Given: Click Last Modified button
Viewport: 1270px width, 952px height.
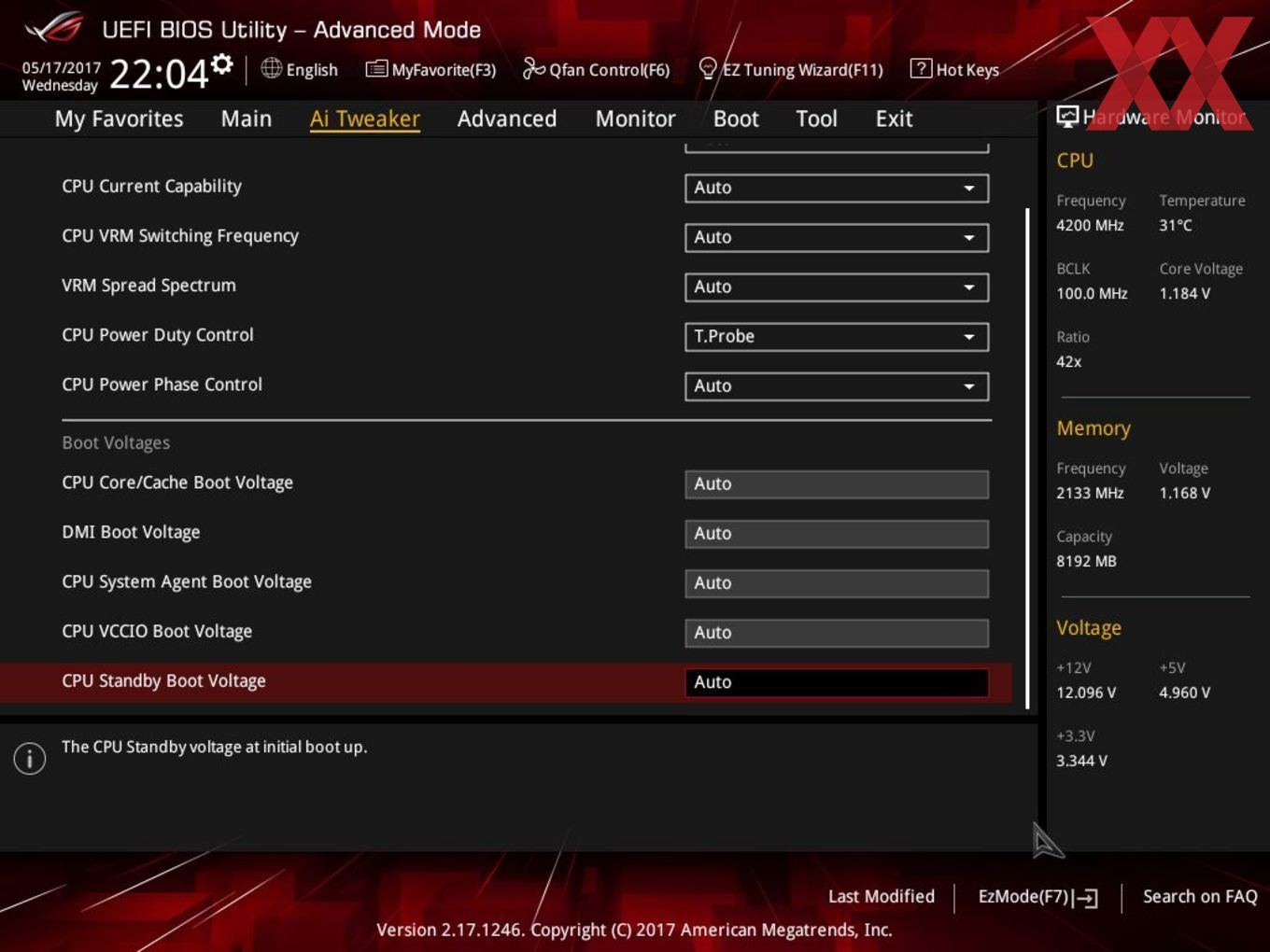Looking at the screenshot, I should [882, 896].
